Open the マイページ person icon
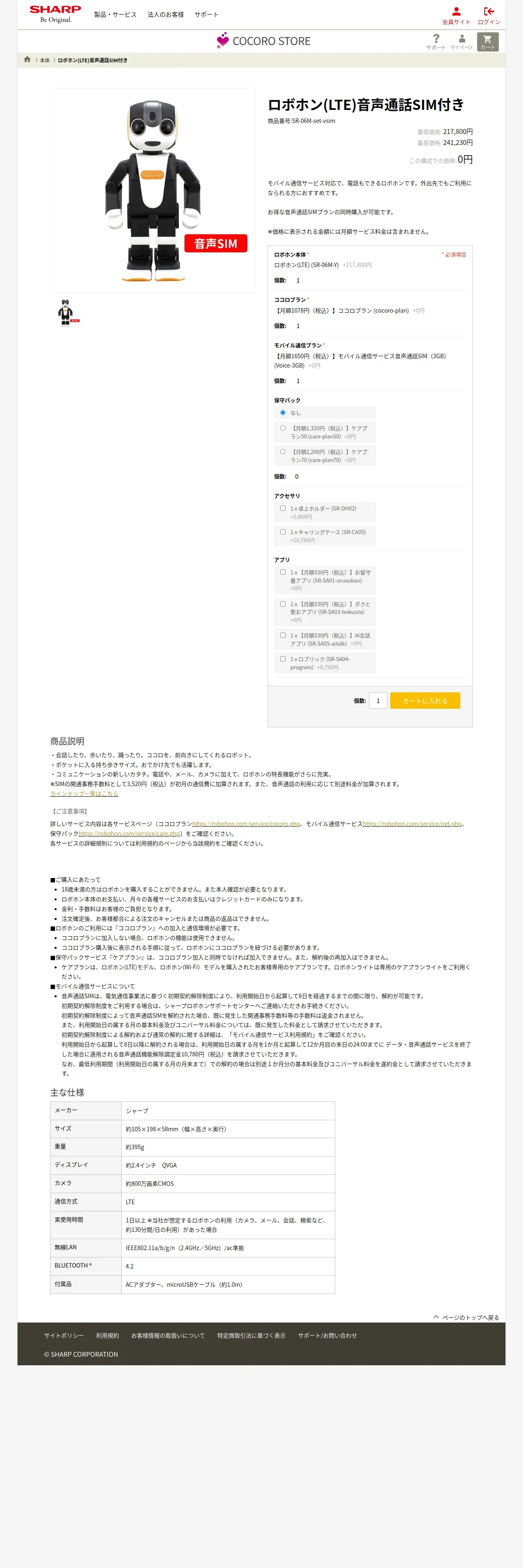Viewport: 523px width, 1568px height. (x=461, y=42)
